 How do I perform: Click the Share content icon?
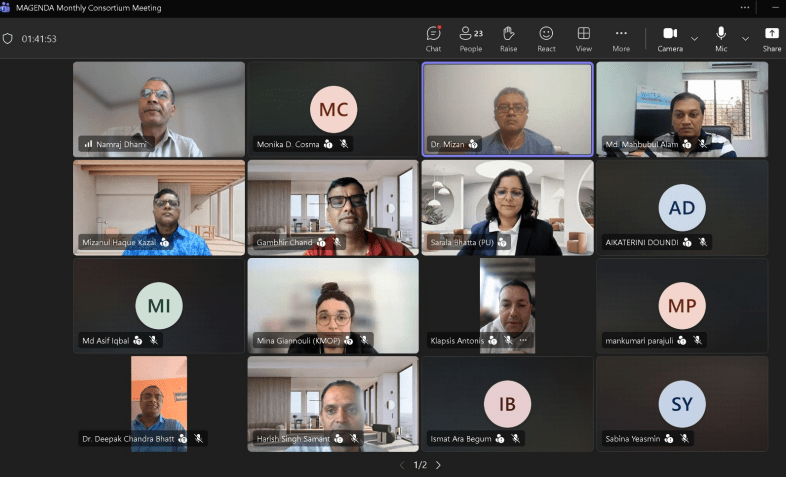pyautogui.click(x=771, y=38)
